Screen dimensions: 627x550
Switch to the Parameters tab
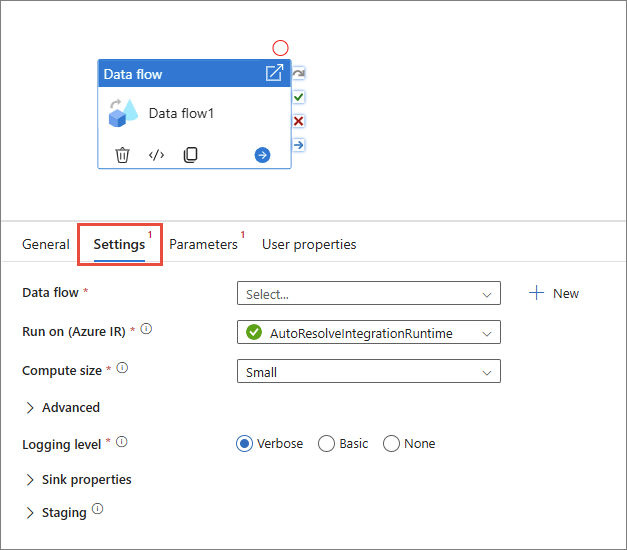point(204,244)
